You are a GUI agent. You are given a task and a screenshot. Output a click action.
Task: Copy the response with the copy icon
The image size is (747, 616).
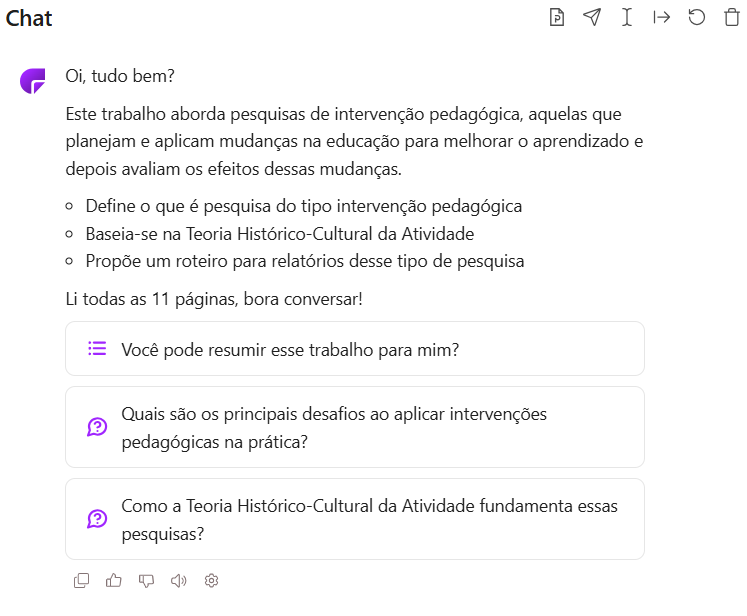82,580
